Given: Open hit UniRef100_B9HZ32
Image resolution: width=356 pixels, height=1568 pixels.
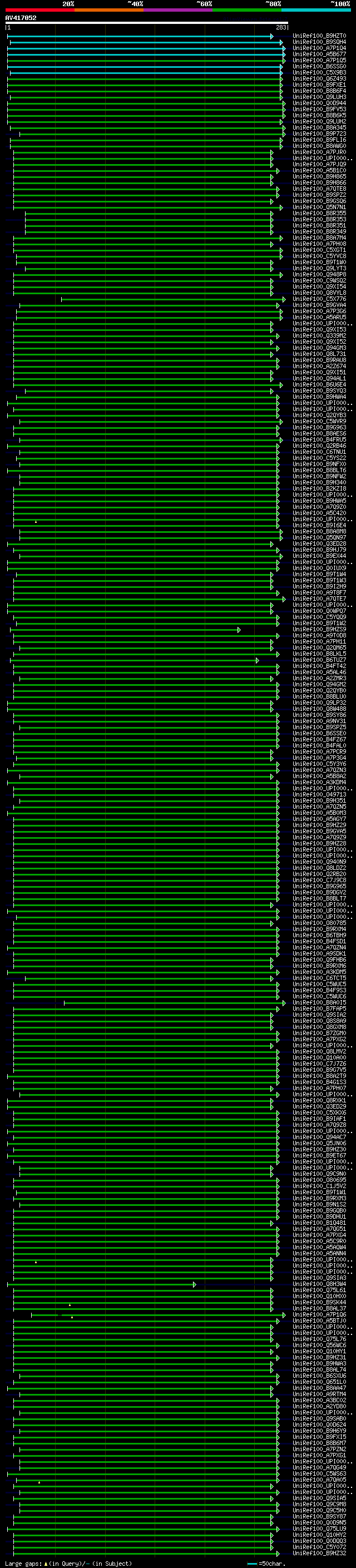Looking at the screenshot, I should pos(319,1554).
